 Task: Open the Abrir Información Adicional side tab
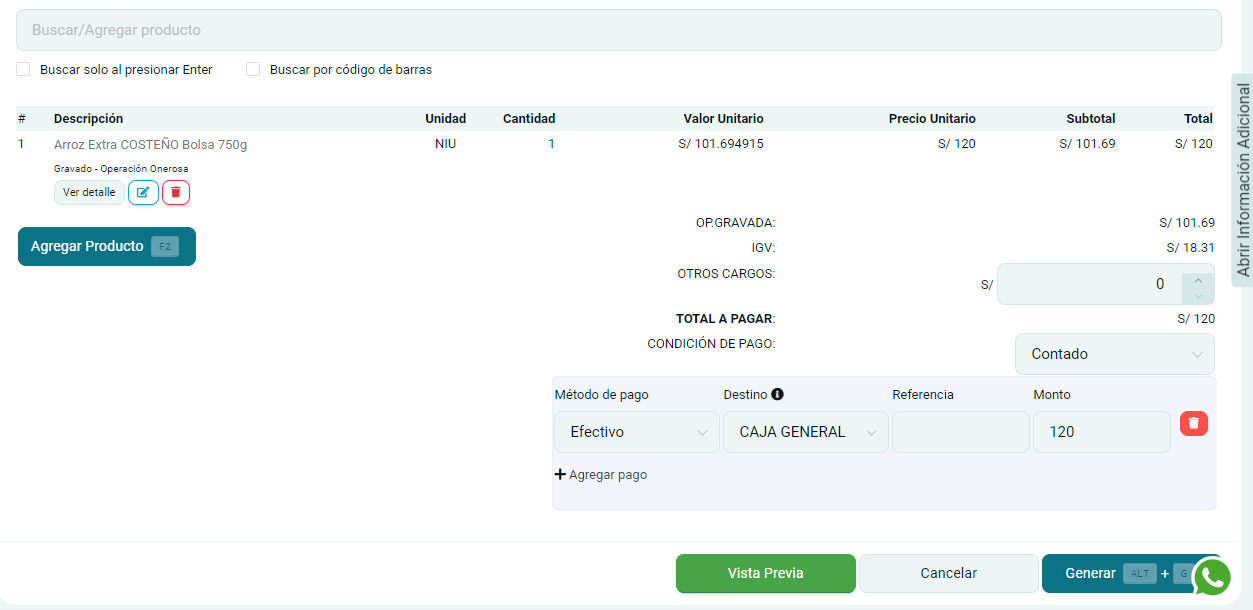(x=1243, y=180)
